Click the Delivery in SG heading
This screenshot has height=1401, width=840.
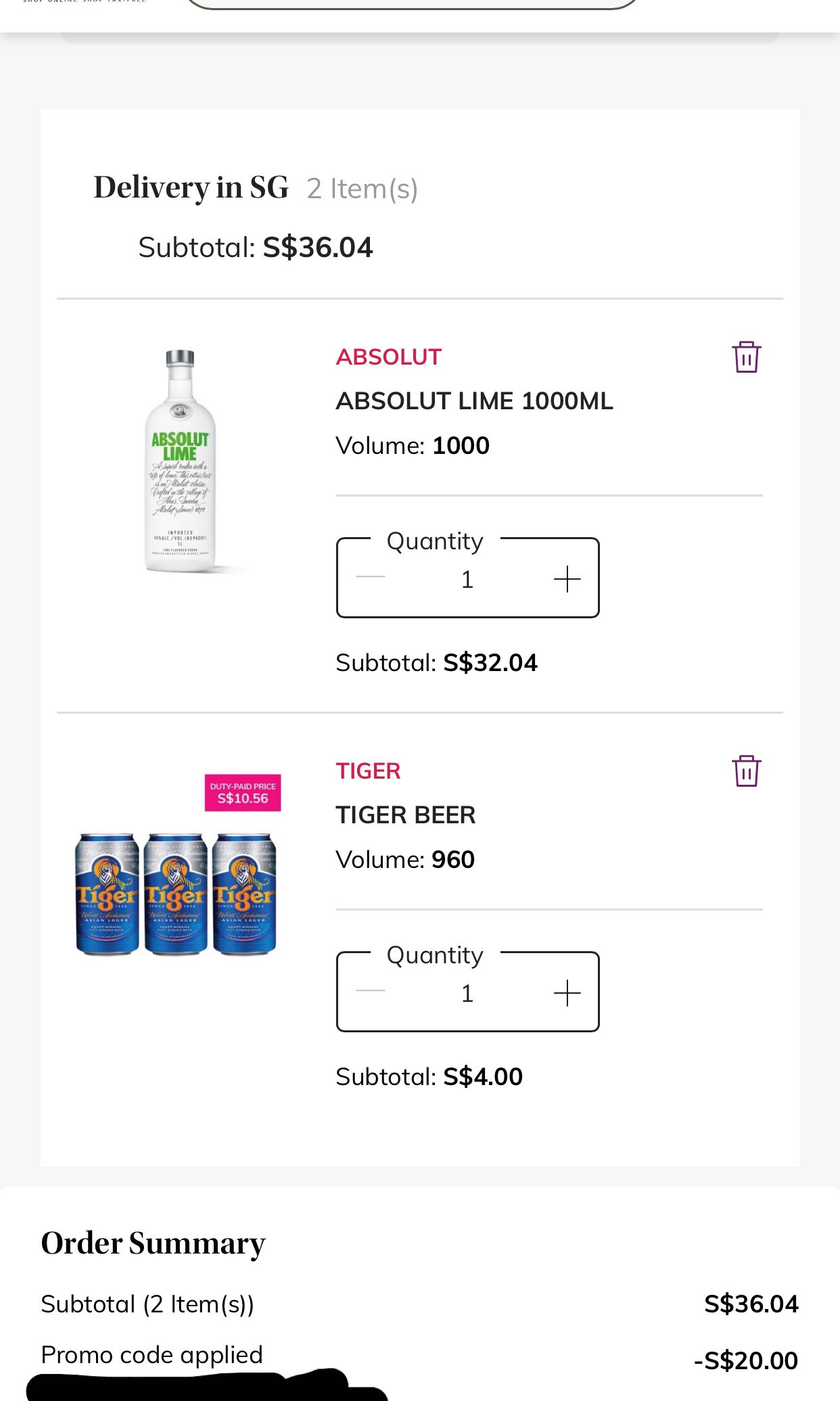click(x=191, y=187)
